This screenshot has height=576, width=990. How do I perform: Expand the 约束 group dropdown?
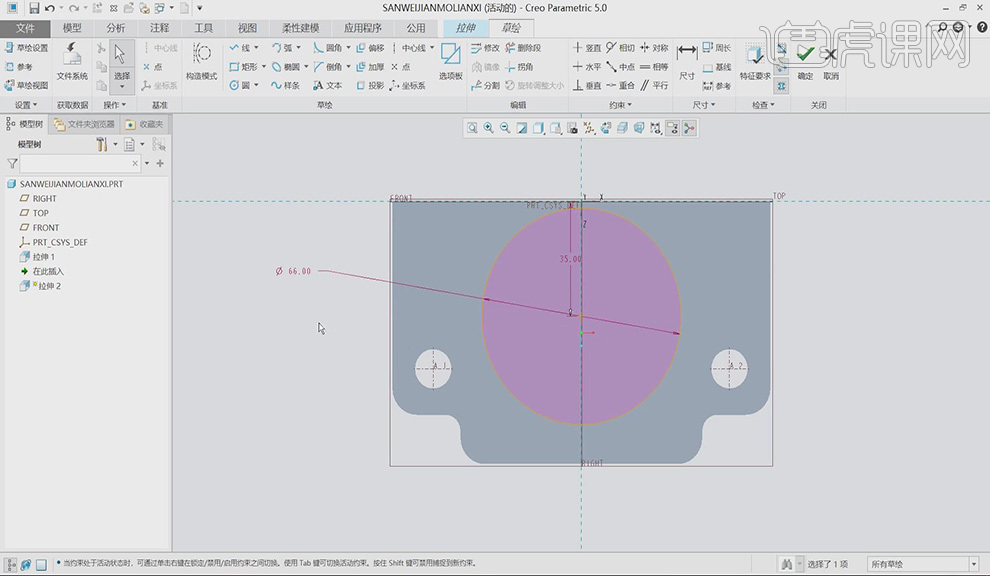[x=621, y=105]
